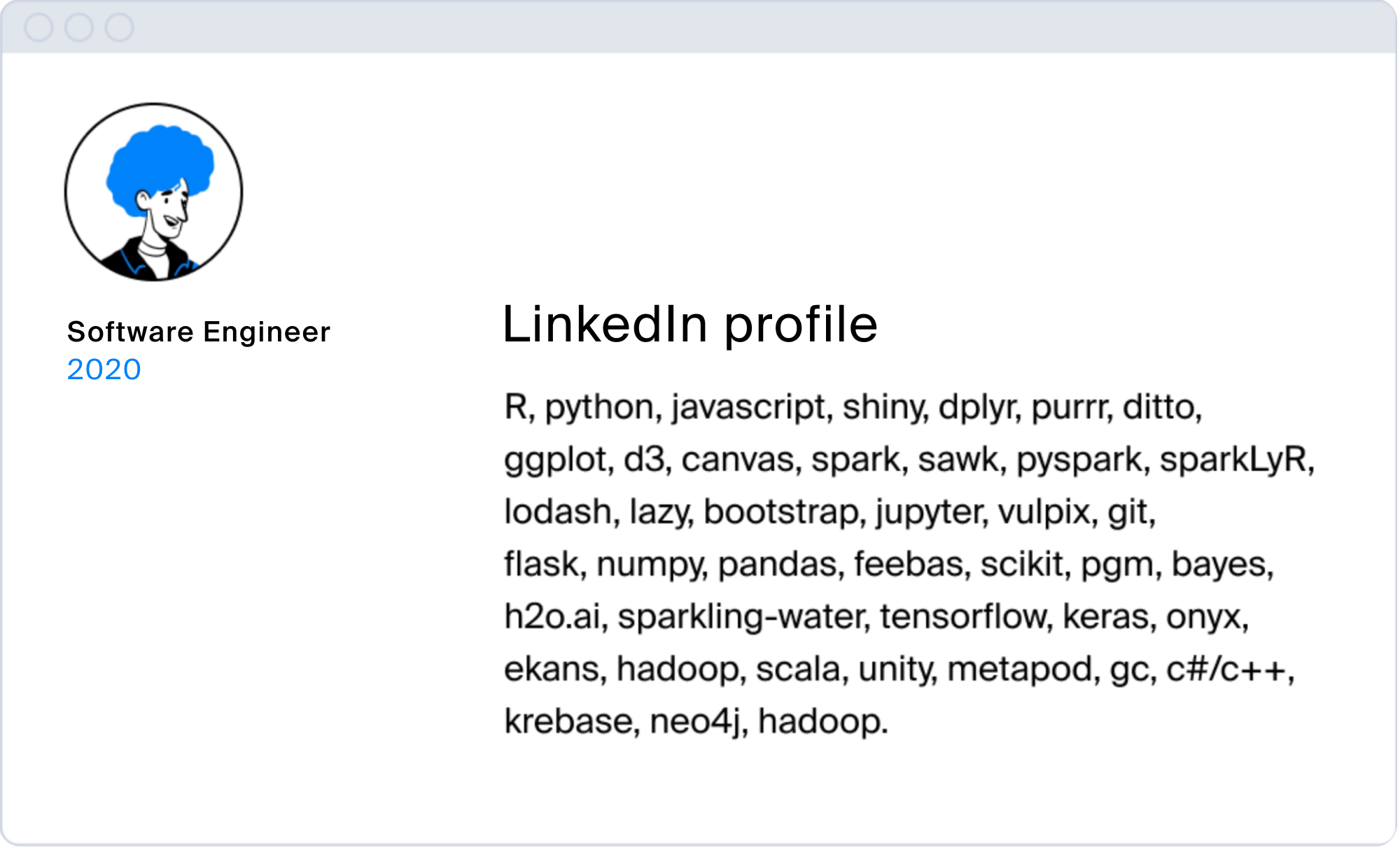The height and width of the screenshot is (848, 1400).
Task: Click the word sparkLyR in skills
Action: pyautogui.click(x=1233, y=460)
